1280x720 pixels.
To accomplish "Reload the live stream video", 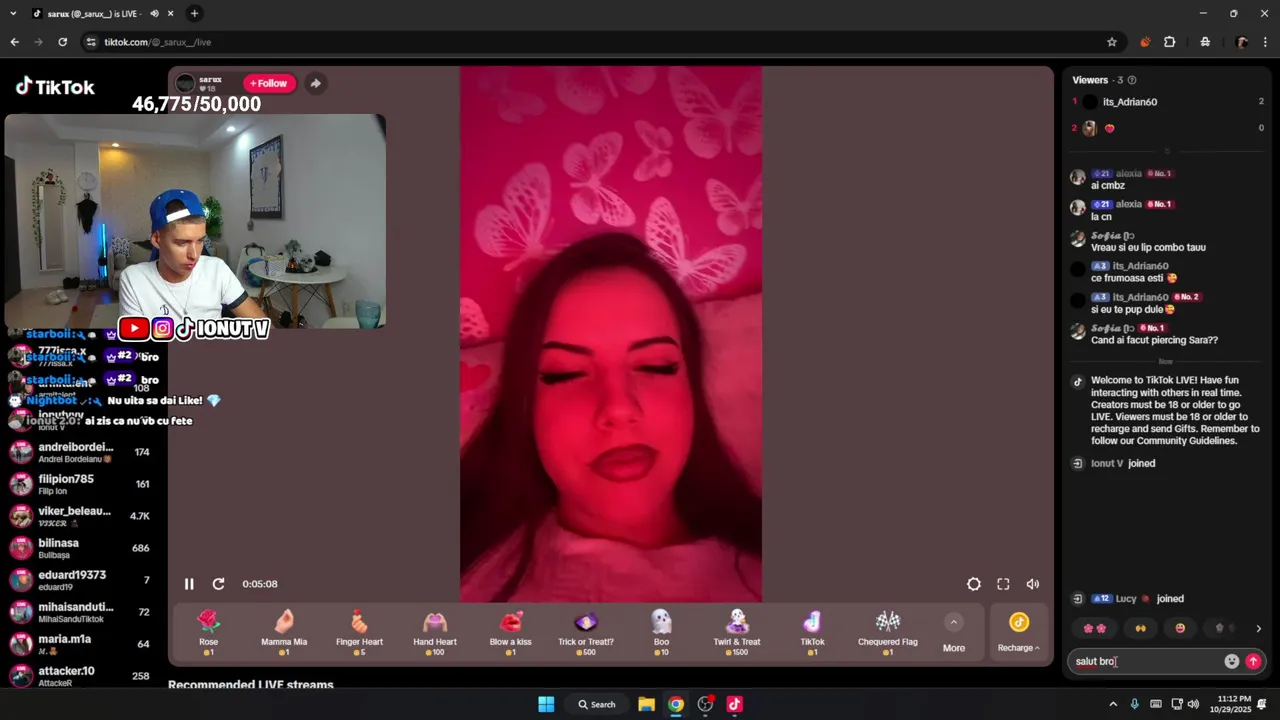I will 218,584.
